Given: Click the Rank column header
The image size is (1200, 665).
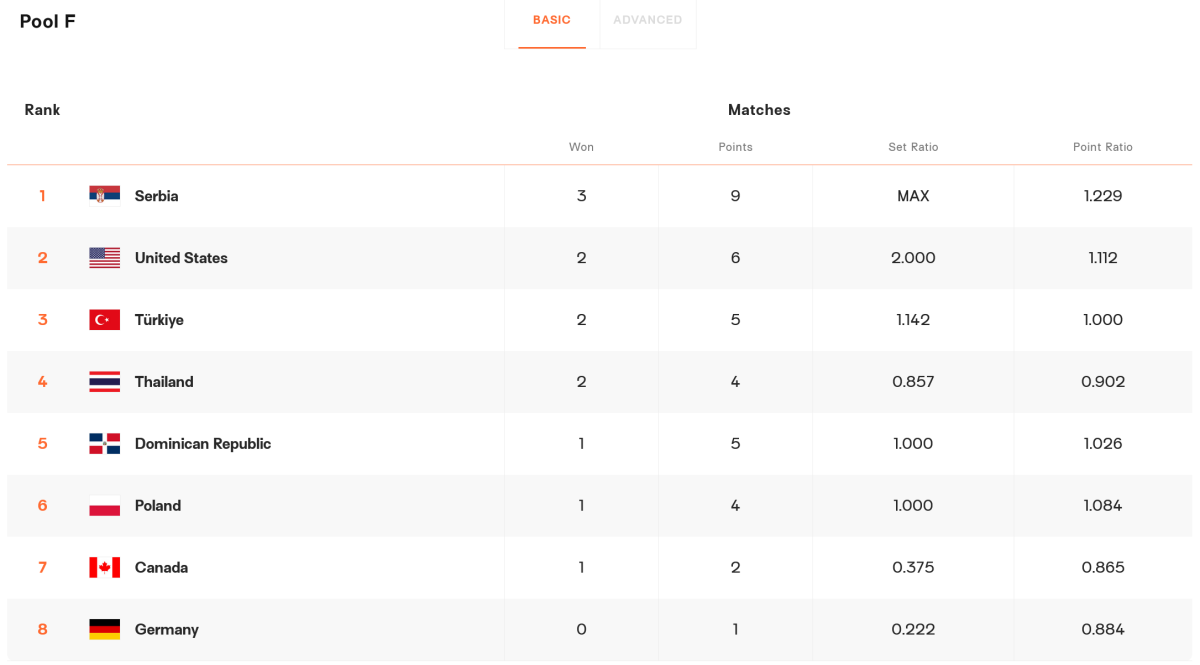Looking at the screenshot, I should coord(42,110).
